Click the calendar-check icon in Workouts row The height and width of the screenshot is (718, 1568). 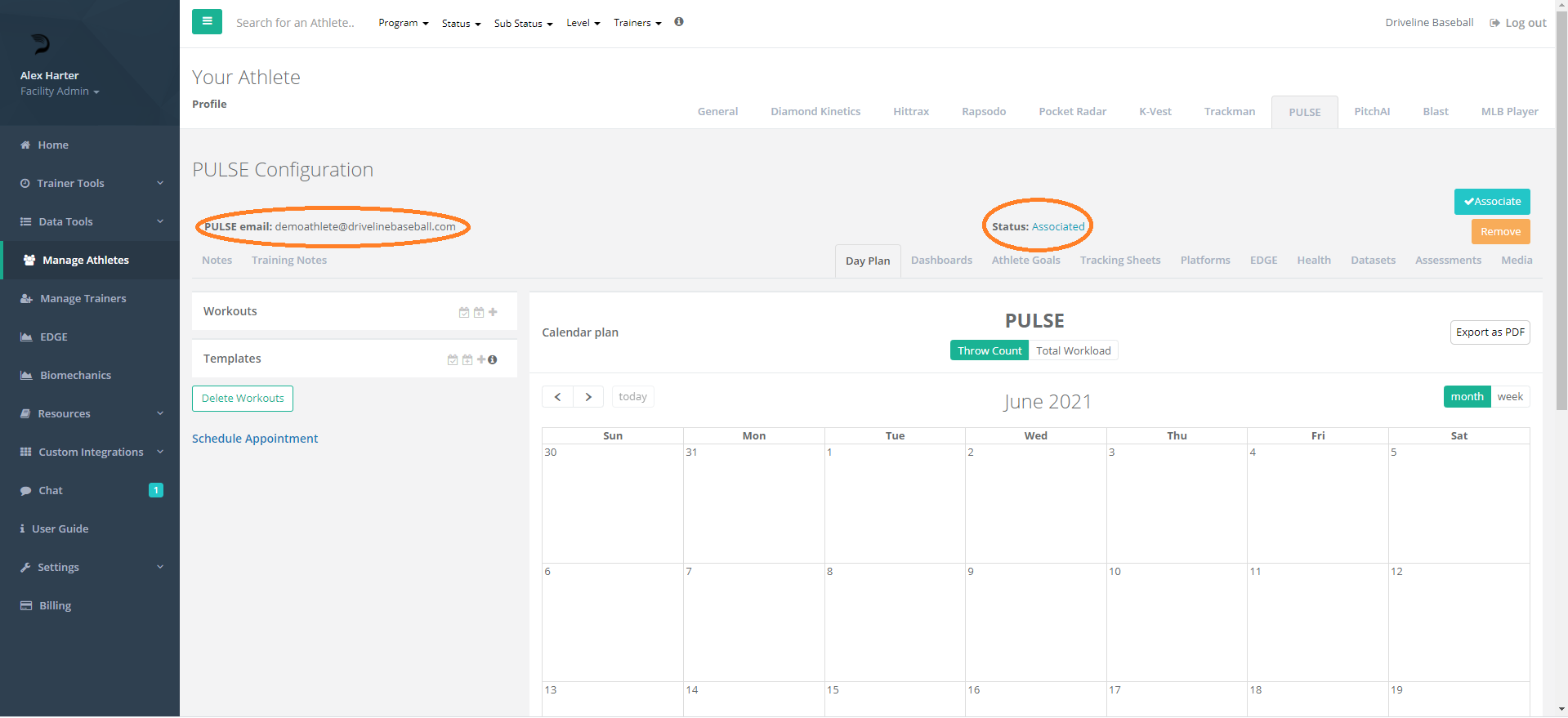click(464, 312)
